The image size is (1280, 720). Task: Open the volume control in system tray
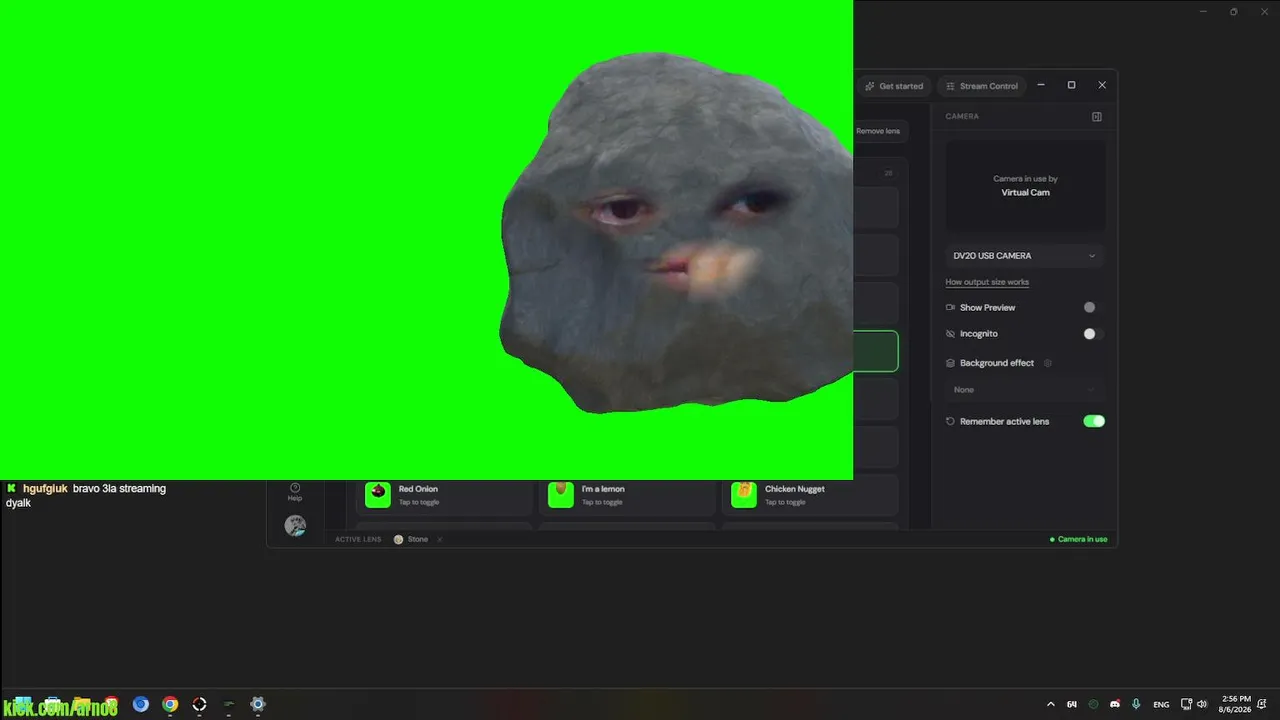pos(1202,704)
